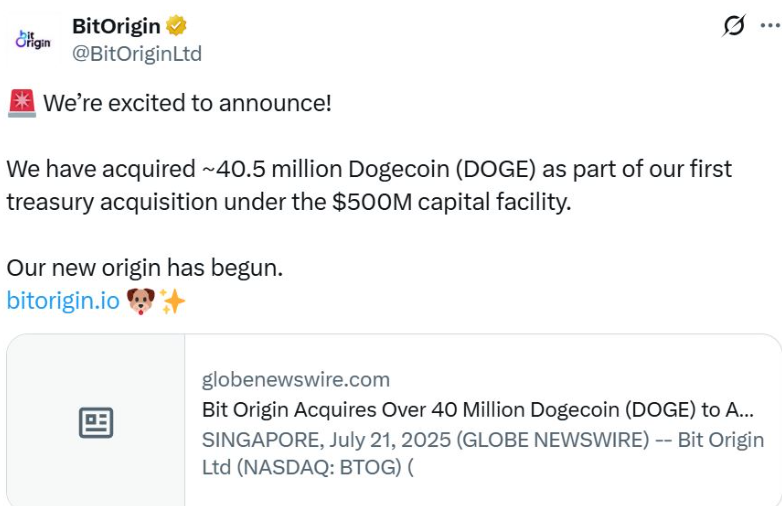Open the "Bit Origin Acquires Over 40 Million" headline
Screen dimensions: 782x506
(x=477, y=410)
